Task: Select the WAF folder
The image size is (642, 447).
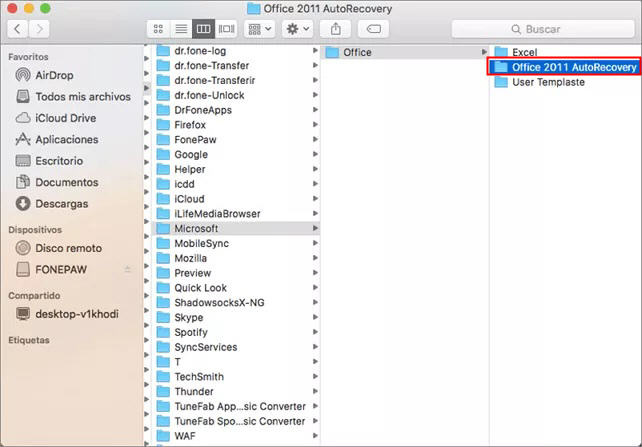Action: (x=236, y=436)
